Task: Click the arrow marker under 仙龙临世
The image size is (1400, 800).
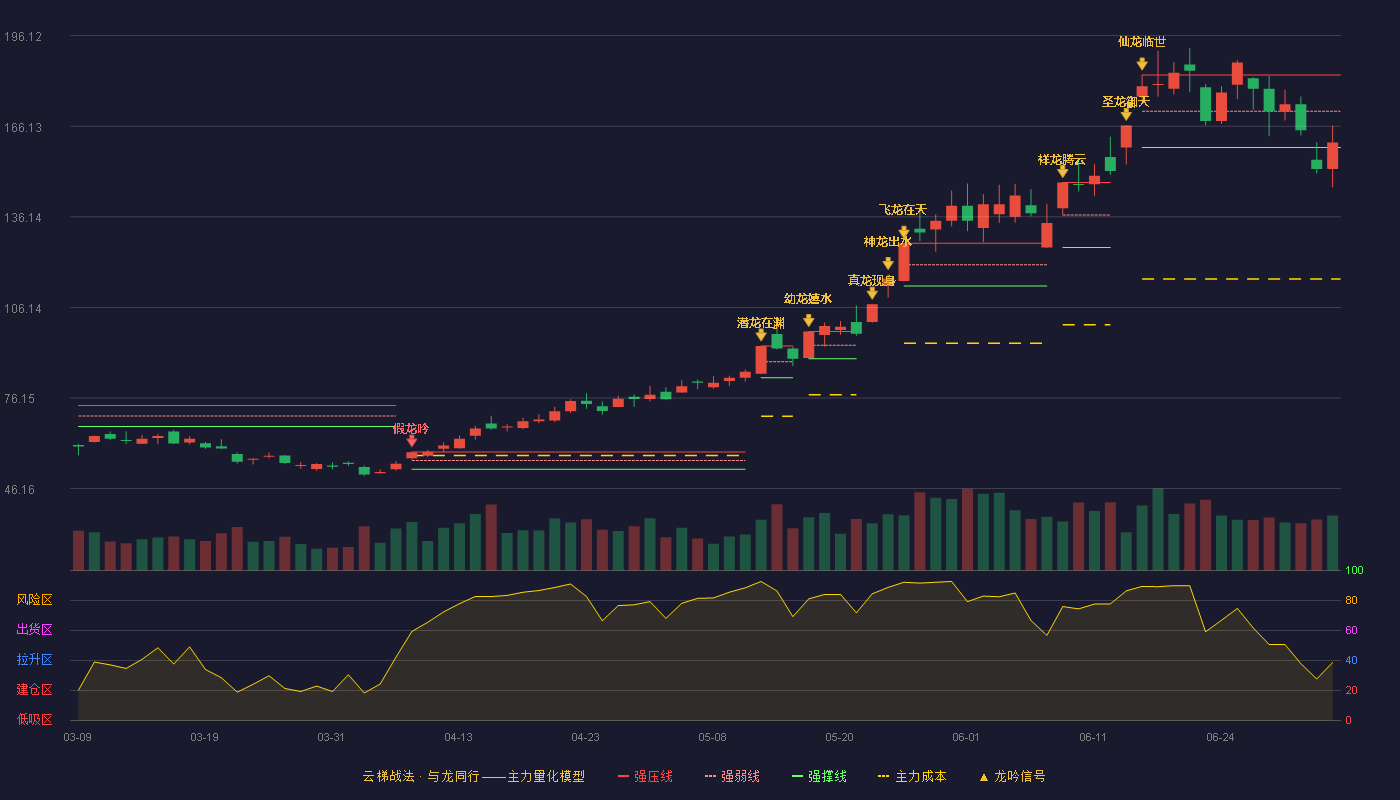Action: (x=1142, y=63)
